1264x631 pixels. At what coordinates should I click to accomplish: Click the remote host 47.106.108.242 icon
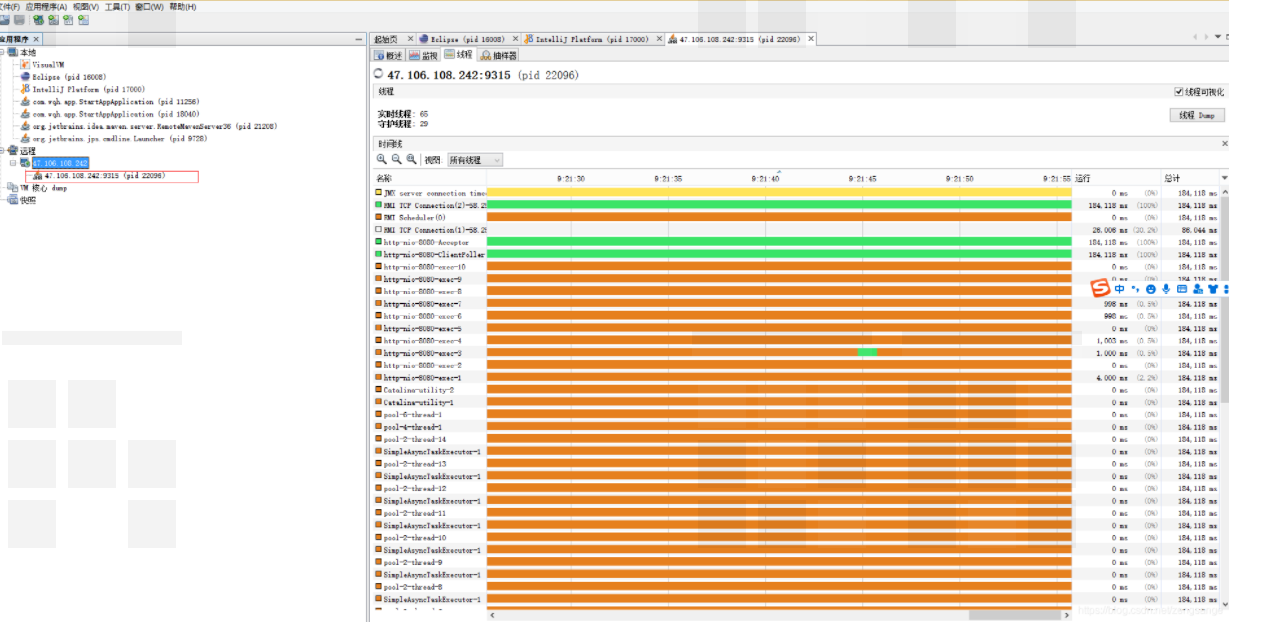point(25,163)
